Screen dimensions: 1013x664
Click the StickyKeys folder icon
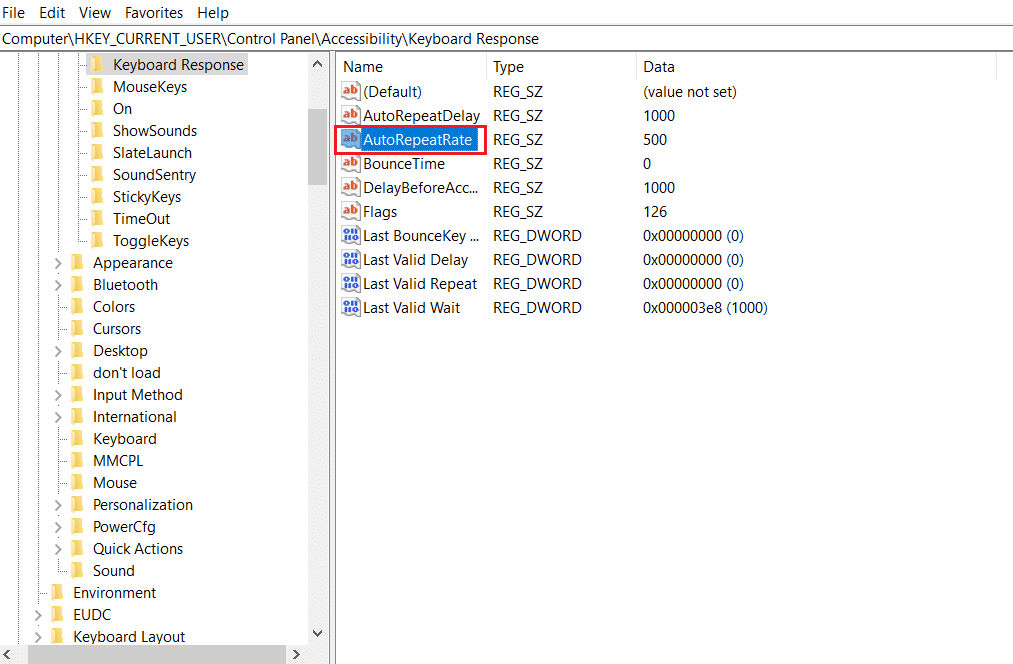click(97, 196)
